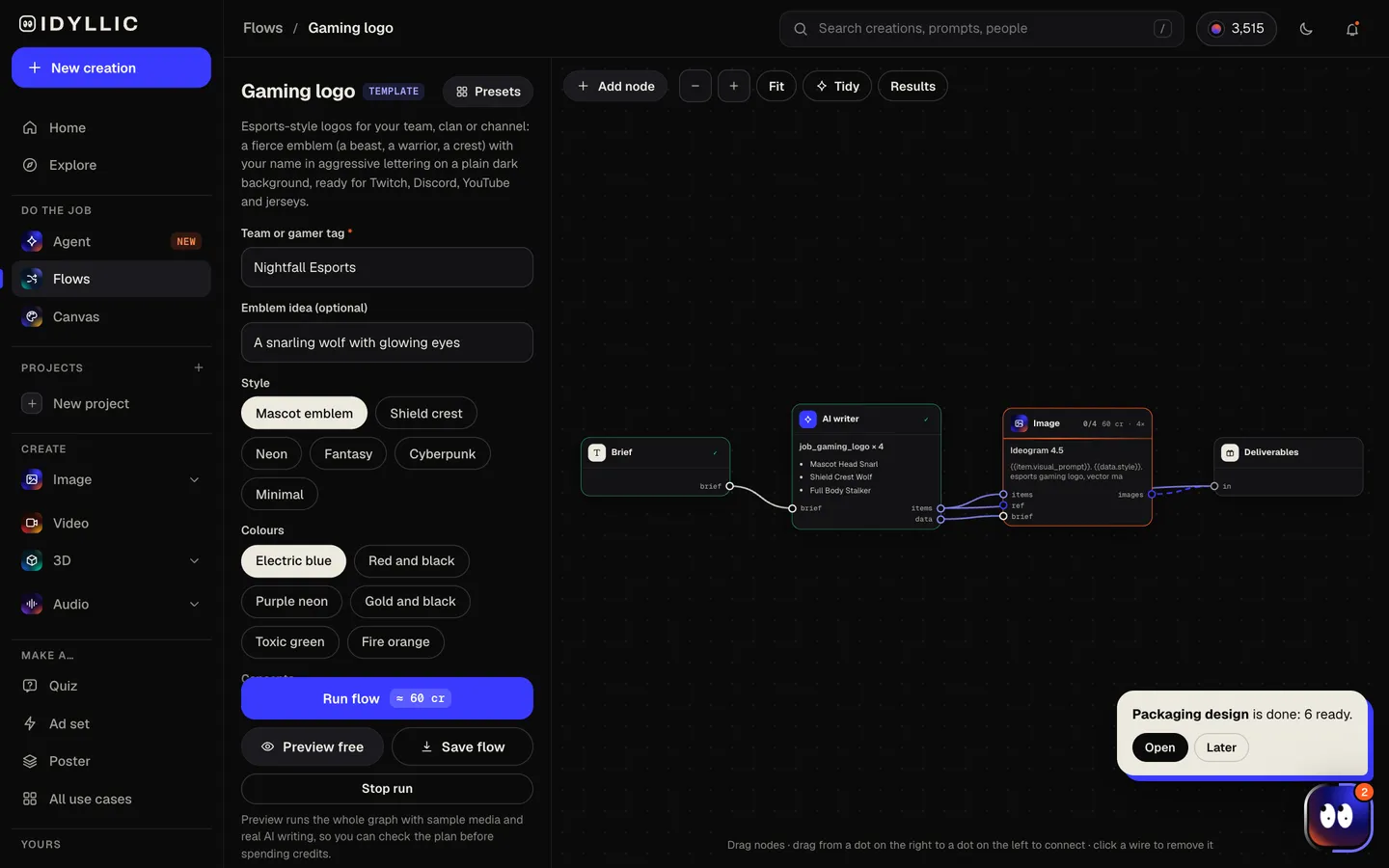
Task: Open the Agent section
Action: pyautogui.click(x=111, y=241)
